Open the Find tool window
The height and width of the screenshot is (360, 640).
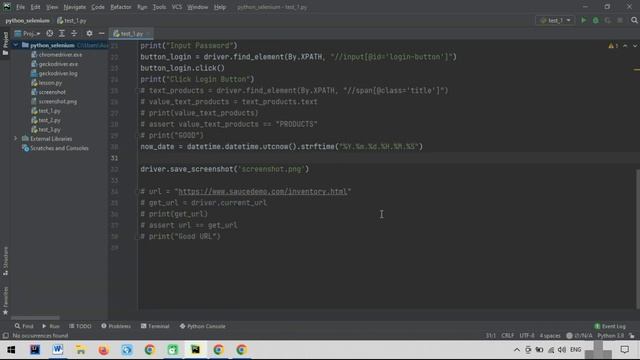tap(24, 326)
